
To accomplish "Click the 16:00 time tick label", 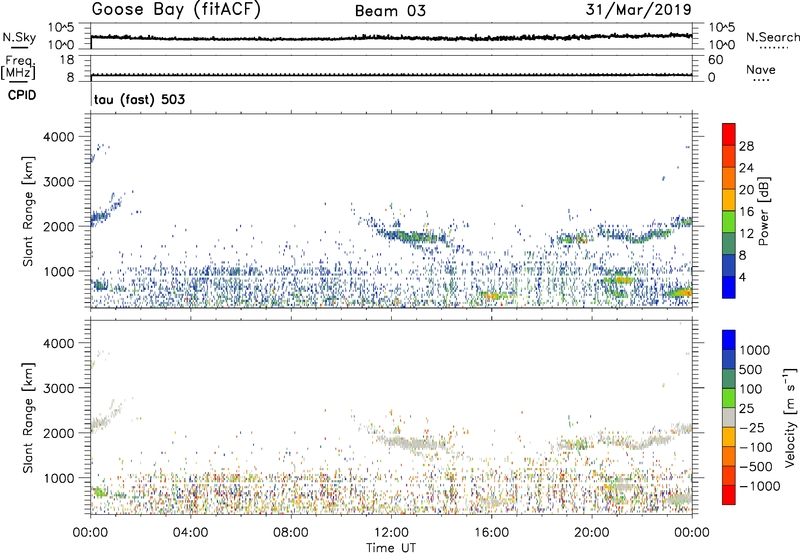I will coord(491,533).
